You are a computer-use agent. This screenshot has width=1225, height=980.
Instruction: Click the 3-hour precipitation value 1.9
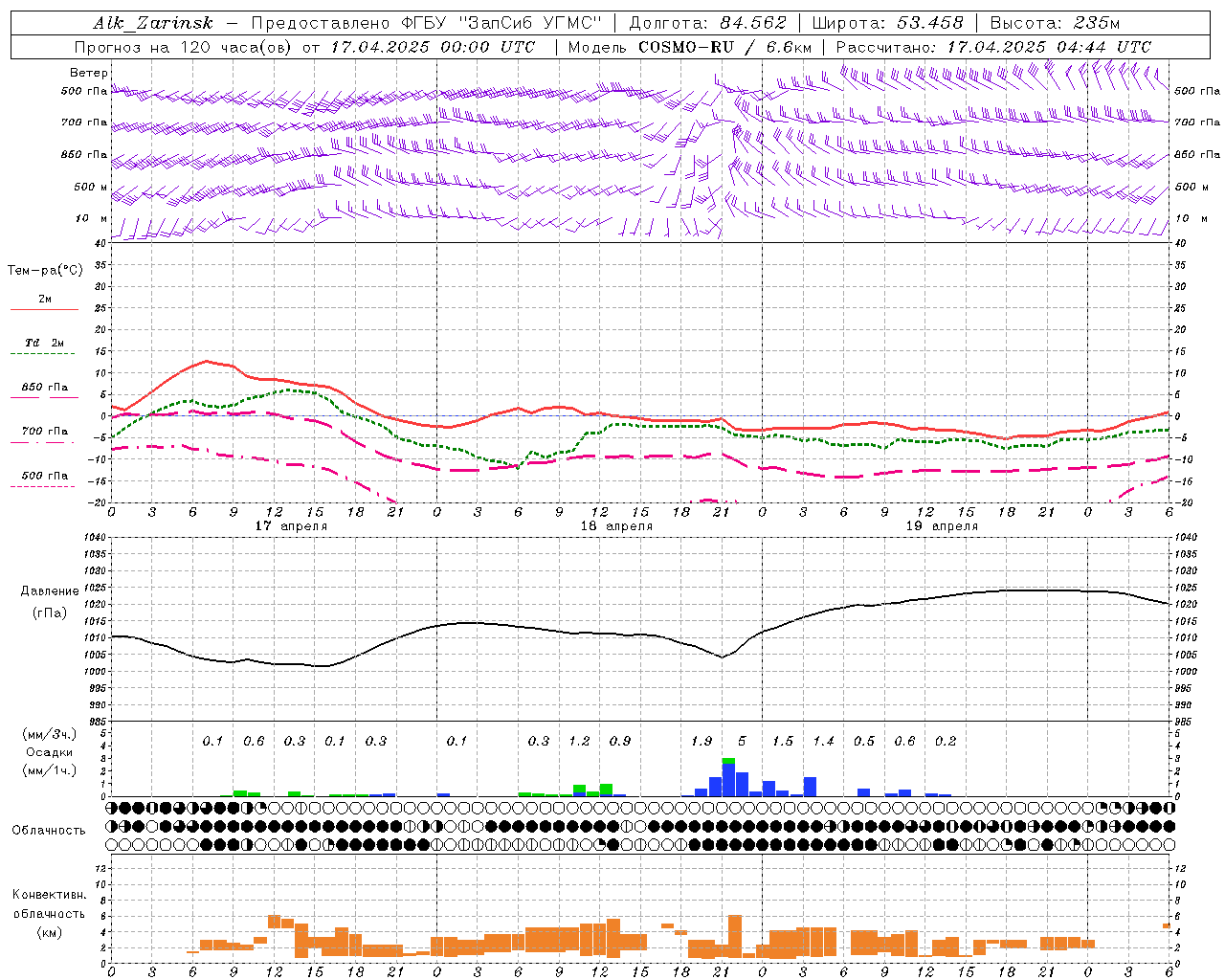pyautogui.click(x=702, y=741)
